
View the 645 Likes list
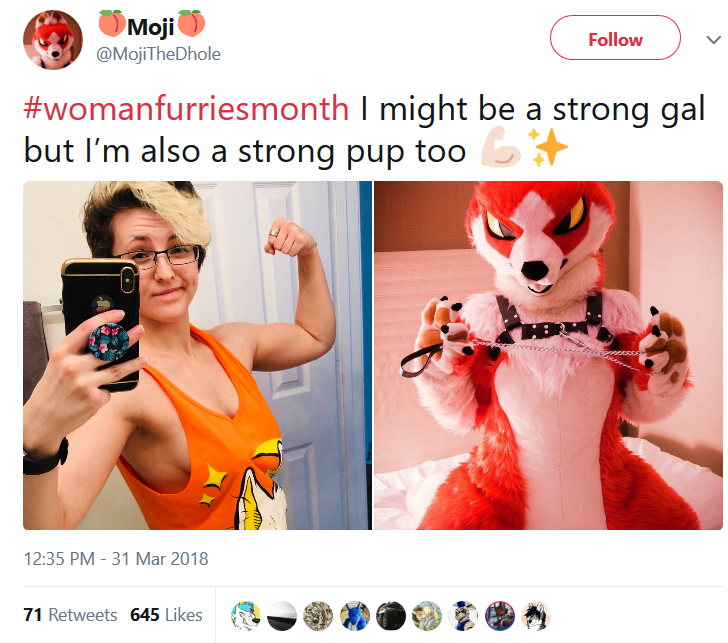coord(166,615)
